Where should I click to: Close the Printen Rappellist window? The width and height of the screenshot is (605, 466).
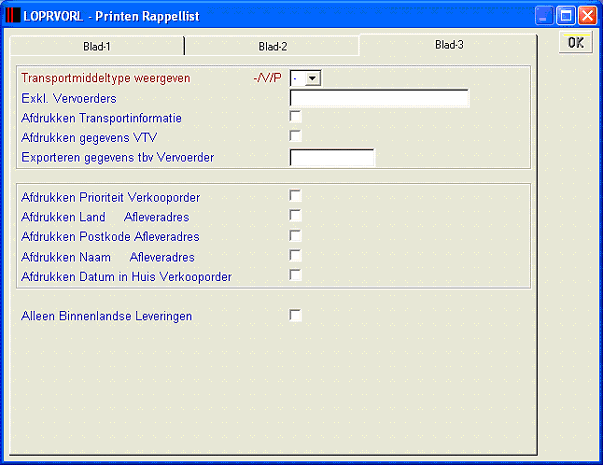[x=588, y=16]
